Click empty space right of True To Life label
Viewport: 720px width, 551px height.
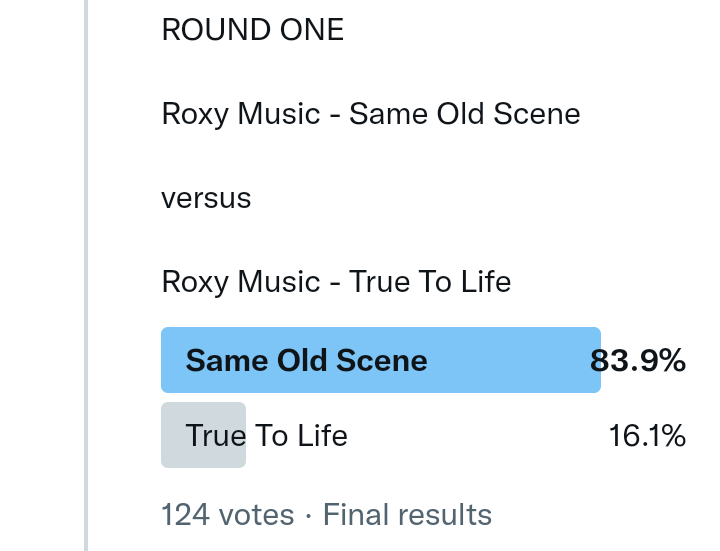click(x=470, y=436)
